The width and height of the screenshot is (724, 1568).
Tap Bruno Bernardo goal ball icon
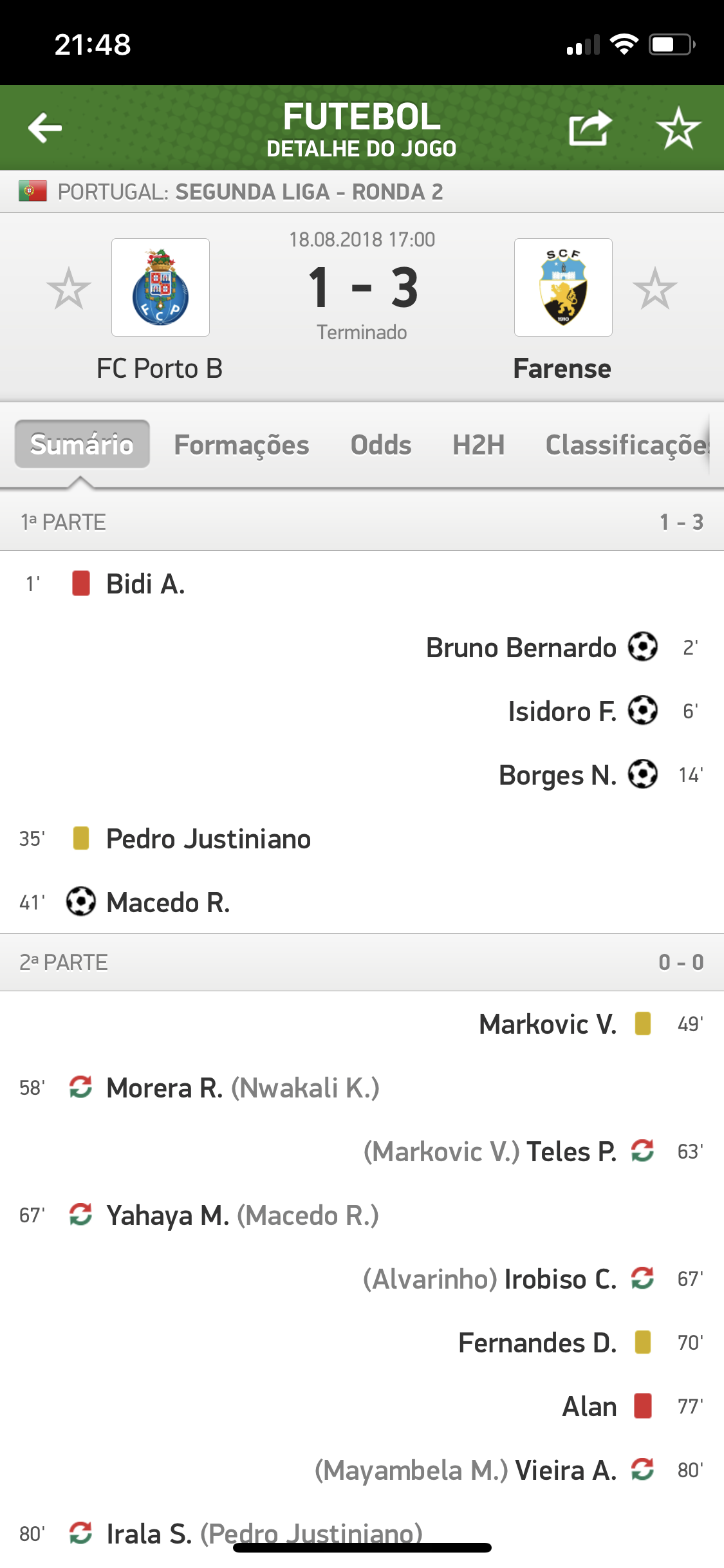643,647
